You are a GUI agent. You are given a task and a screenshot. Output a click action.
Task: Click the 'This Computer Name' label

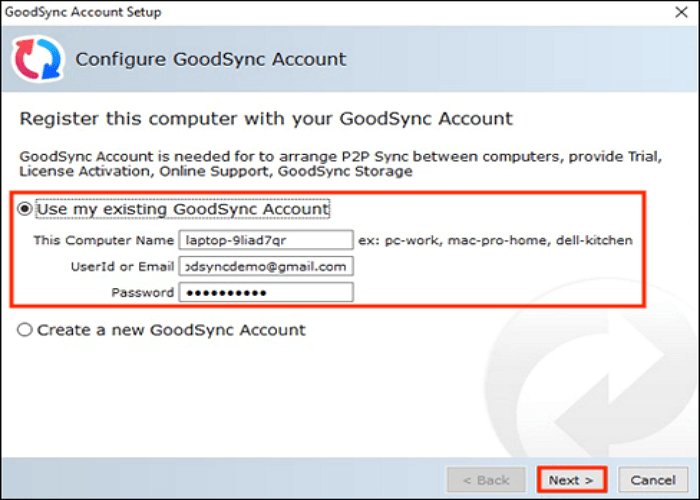click(x=103, y=241)
